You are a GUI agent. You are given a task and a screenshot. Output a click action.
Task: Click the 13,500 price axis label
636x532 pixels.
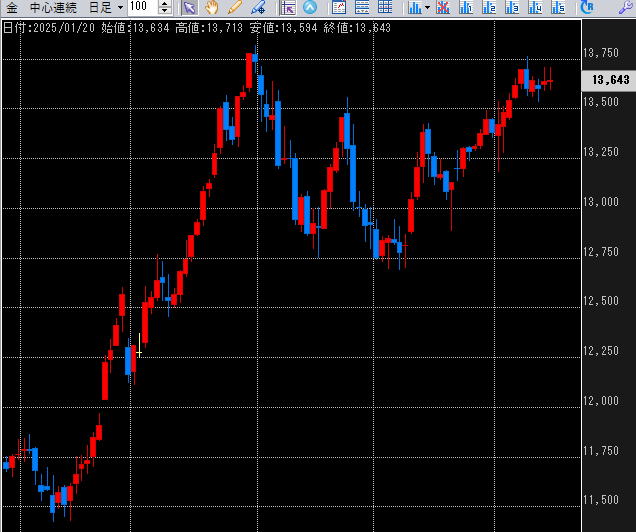[x=601, y=101]
